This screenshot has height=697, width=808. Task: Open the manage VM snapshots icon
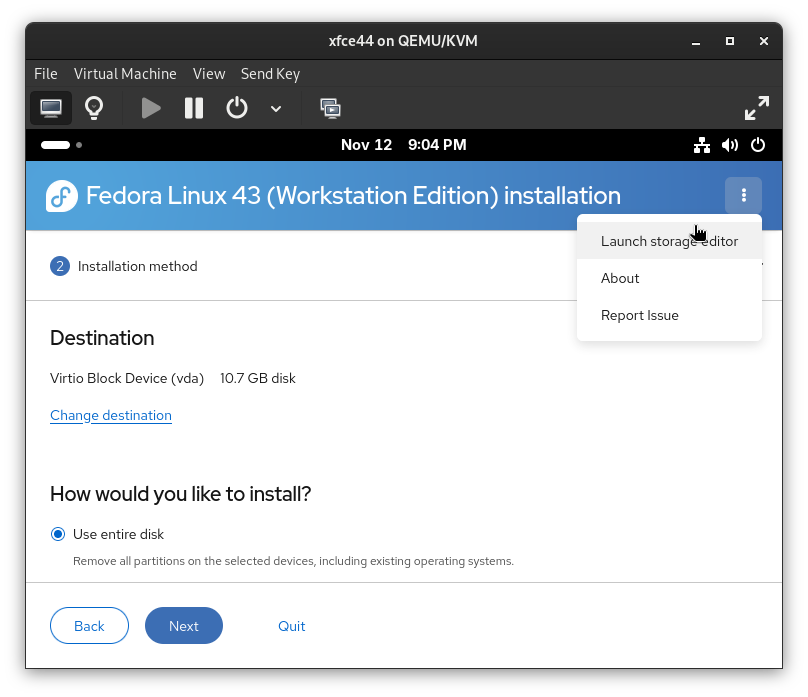point(330,108)
